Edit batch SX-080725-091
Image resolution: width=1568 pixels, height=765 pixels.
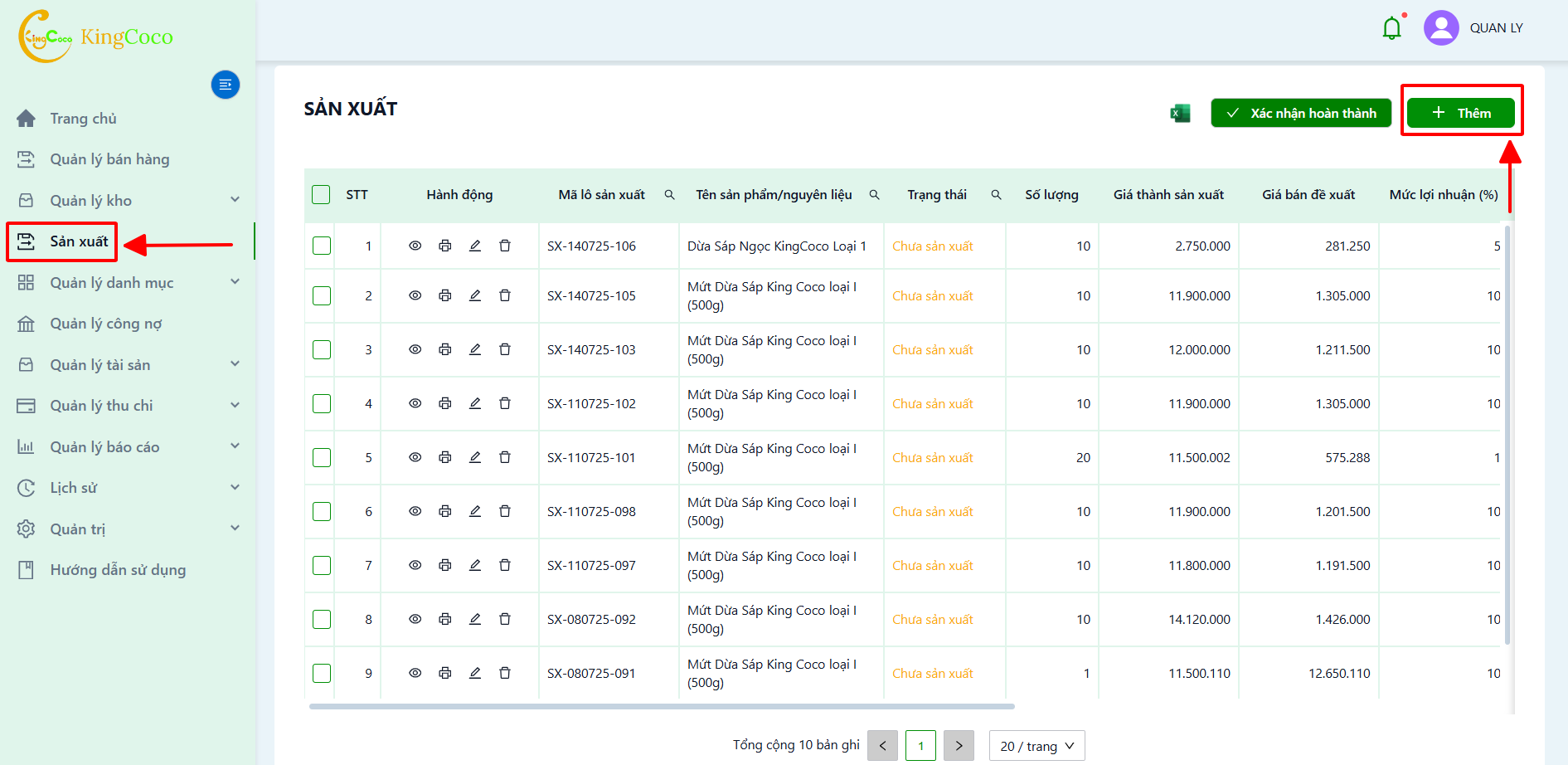(x=475, y=673)
